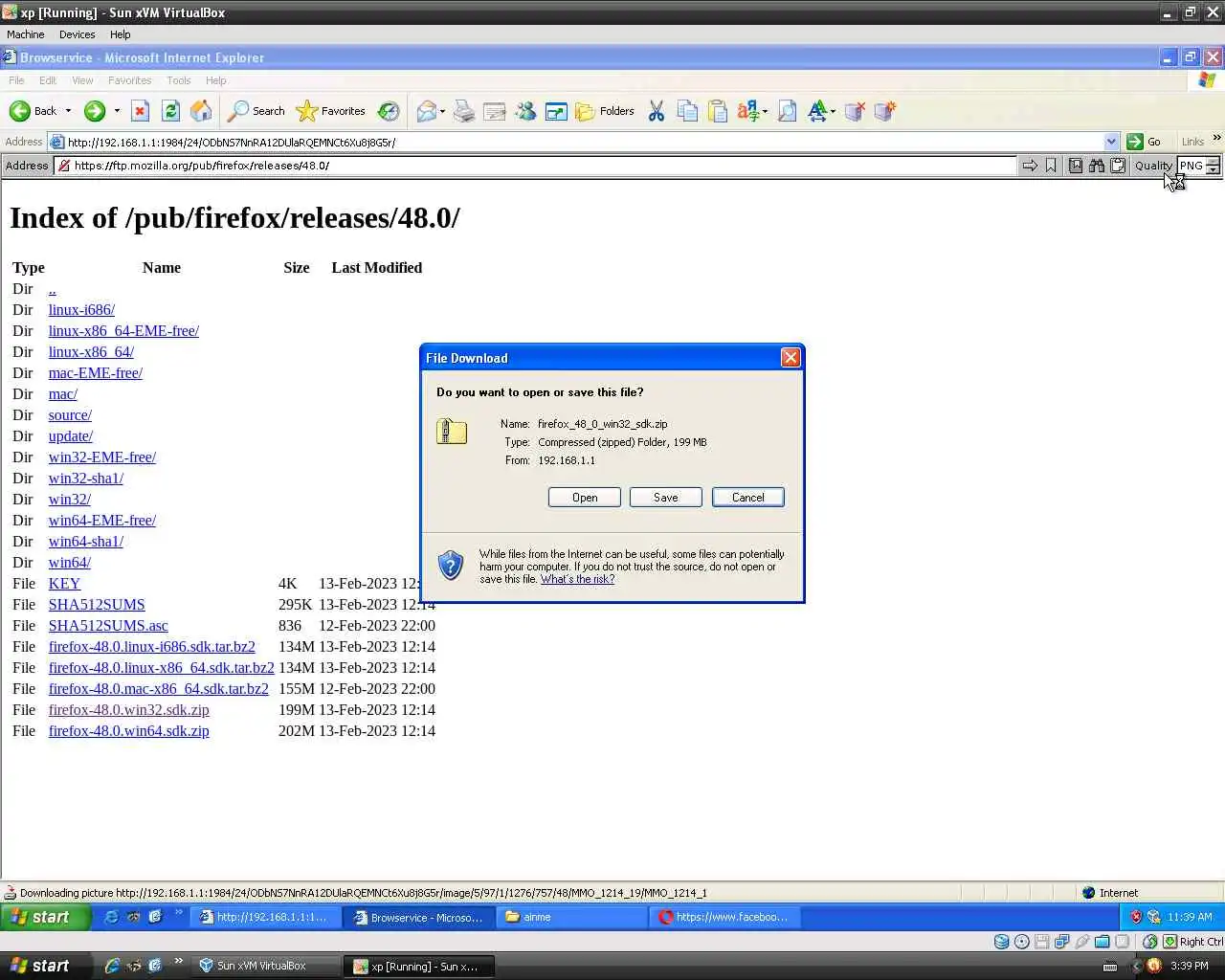Click Cancel in File Download dialog
Screen dimensions: 1225x980
tap(748, 498)
